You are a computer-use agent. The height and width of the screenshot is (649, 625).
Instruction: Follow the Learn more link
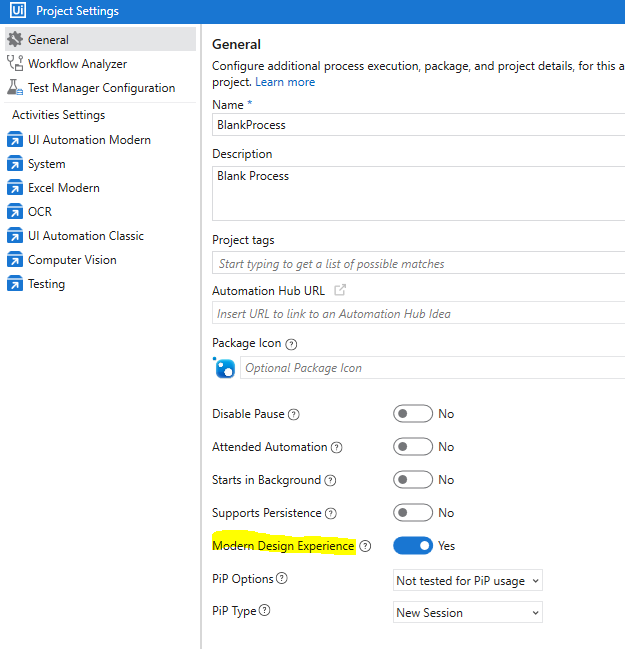(285, 82)
